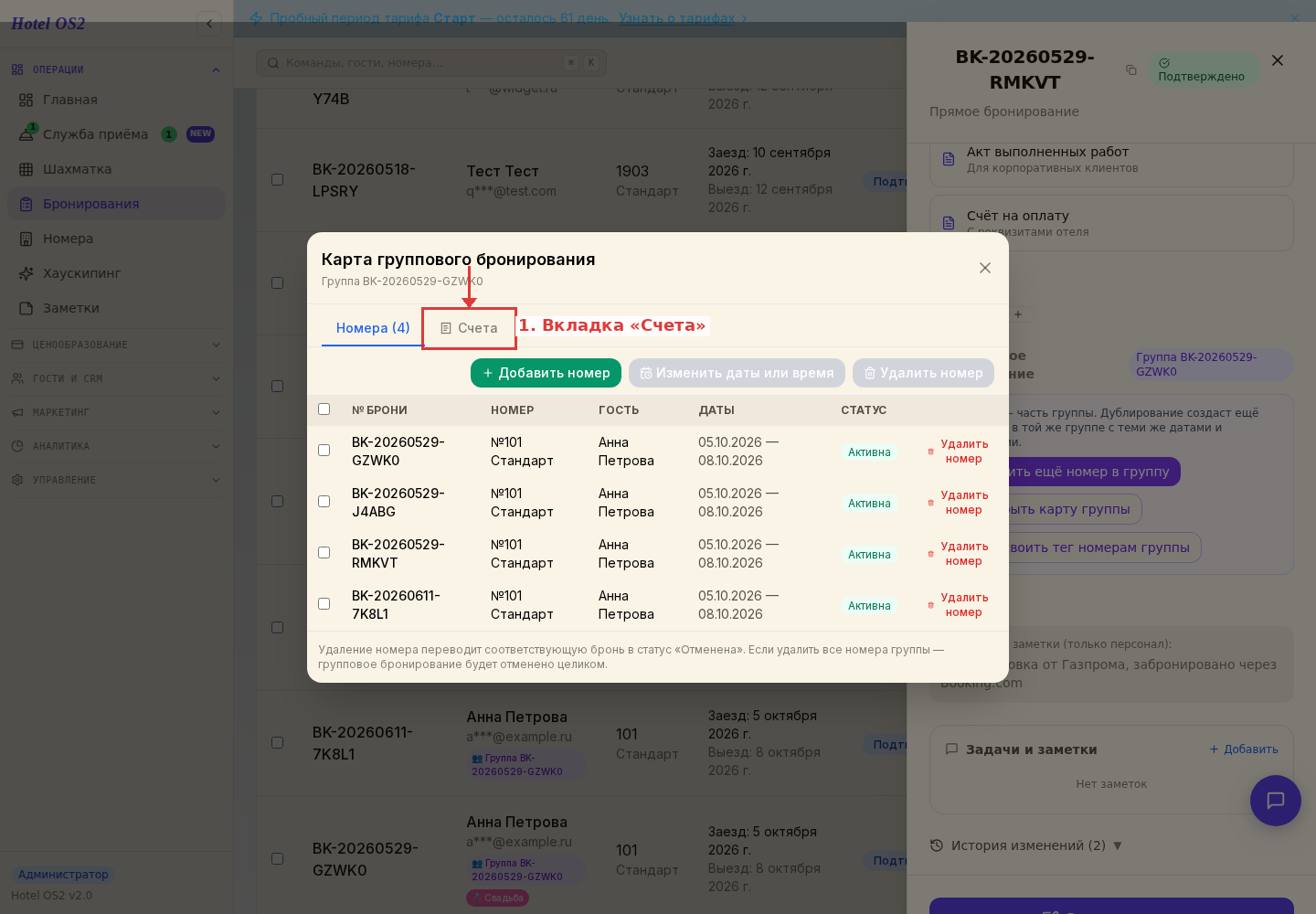Expand the Ценообразование sidebar section
The image size is (1316, 914).
coord(116,345)
